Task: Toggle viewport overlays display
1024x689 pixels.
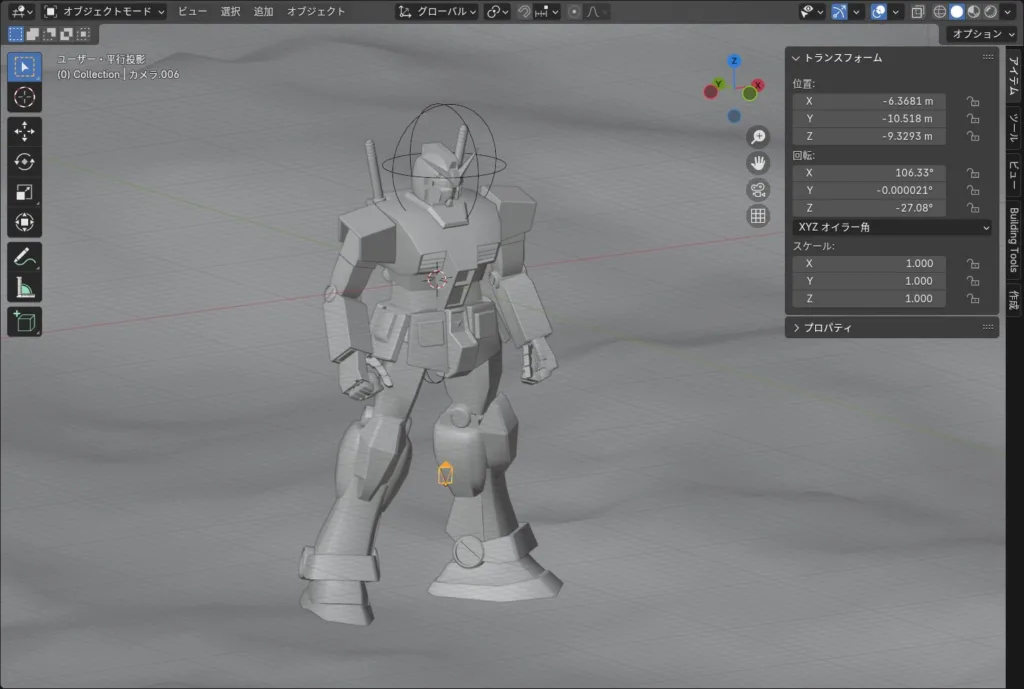Action: coord(879,12)
